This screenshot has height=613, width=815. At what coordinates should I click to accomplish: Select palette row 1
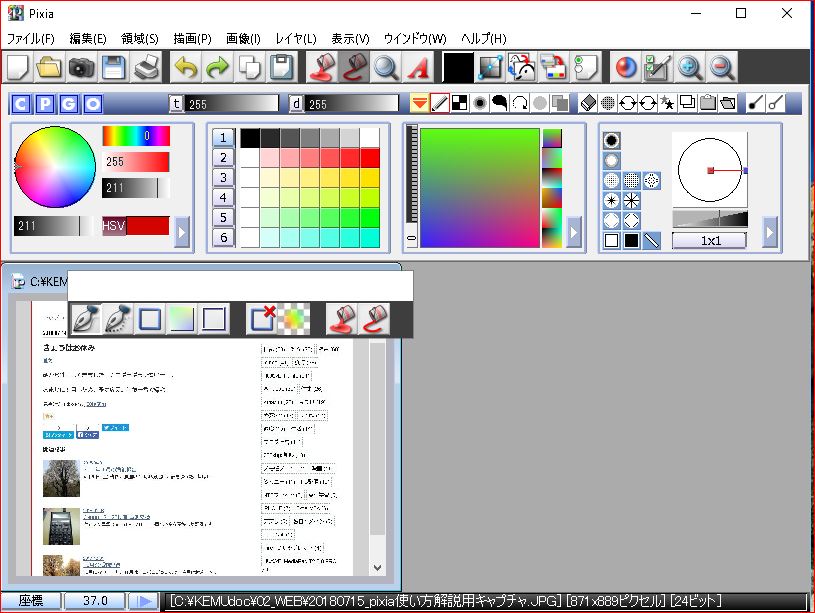pos(224,138)
